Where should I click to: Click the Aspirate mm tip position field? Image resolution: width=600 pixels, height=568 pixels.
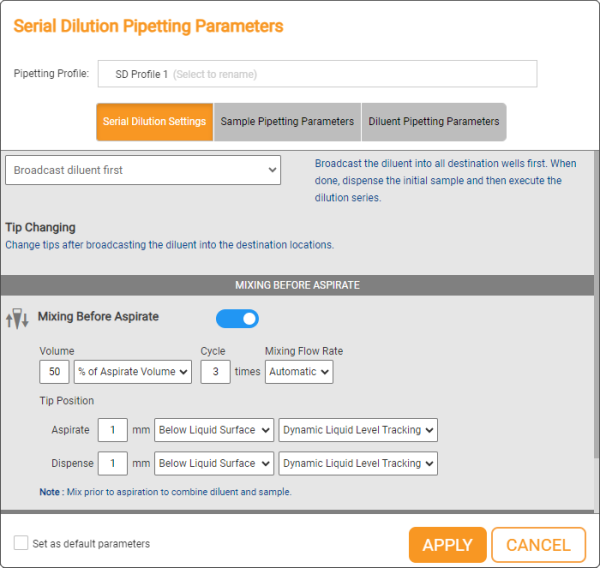point(112,430)
